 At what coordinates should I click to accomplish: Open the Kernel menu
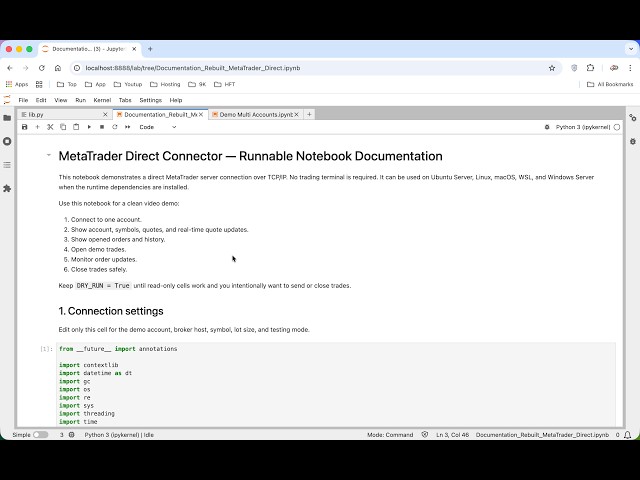click(x=102, y=100)
